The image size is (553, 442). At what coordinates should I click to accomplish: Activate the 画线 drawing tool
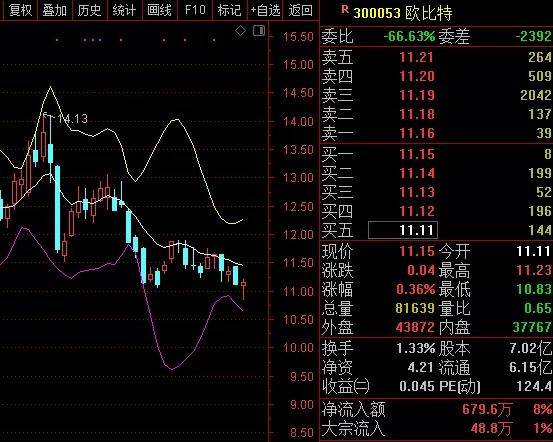(159, 10)
